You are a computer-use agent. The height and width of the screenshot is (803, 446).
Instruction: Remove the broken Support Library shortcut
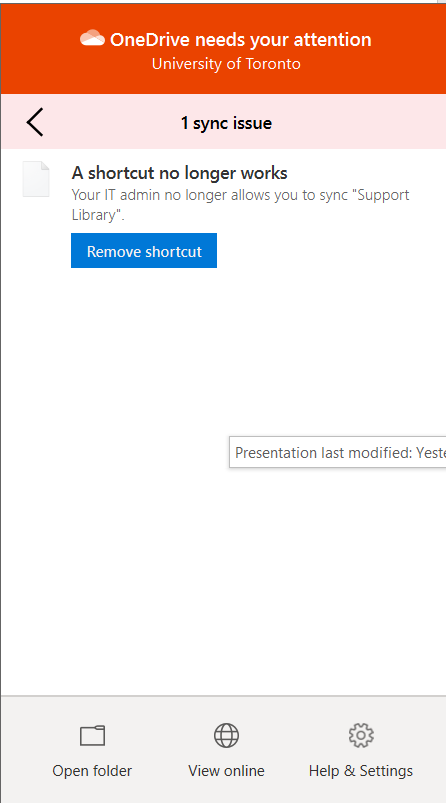point(144,250)
